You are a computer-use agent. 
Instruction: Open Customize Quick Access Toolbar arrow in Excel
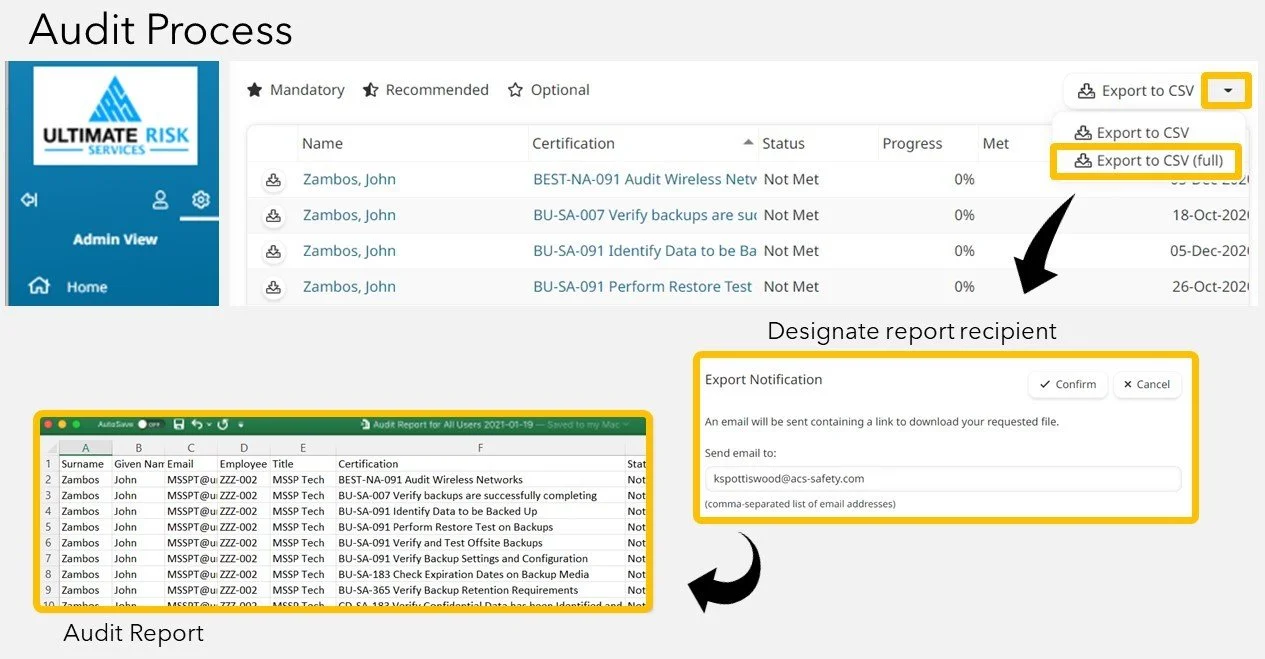(x=241, y=425)
